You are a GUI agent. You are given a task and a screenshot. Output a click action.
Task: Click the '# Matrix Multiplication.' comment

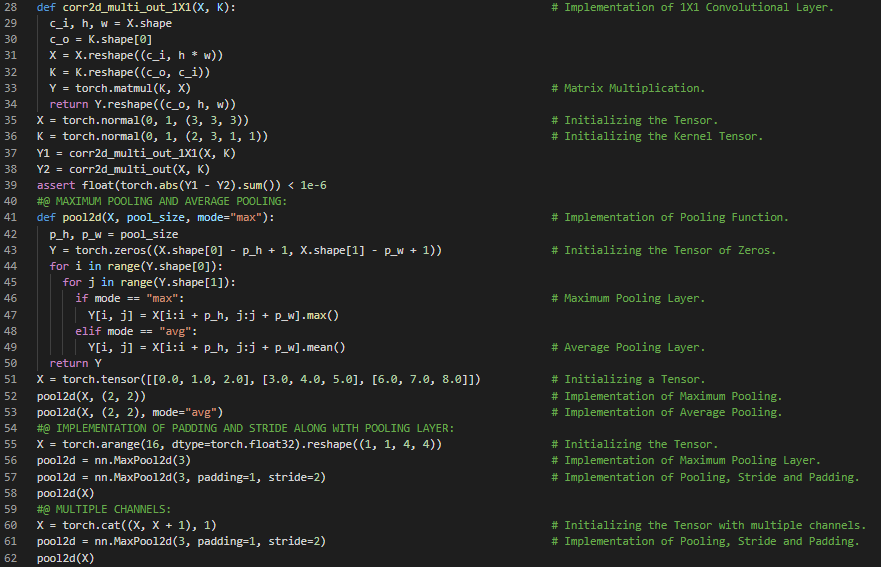(634, 88)
